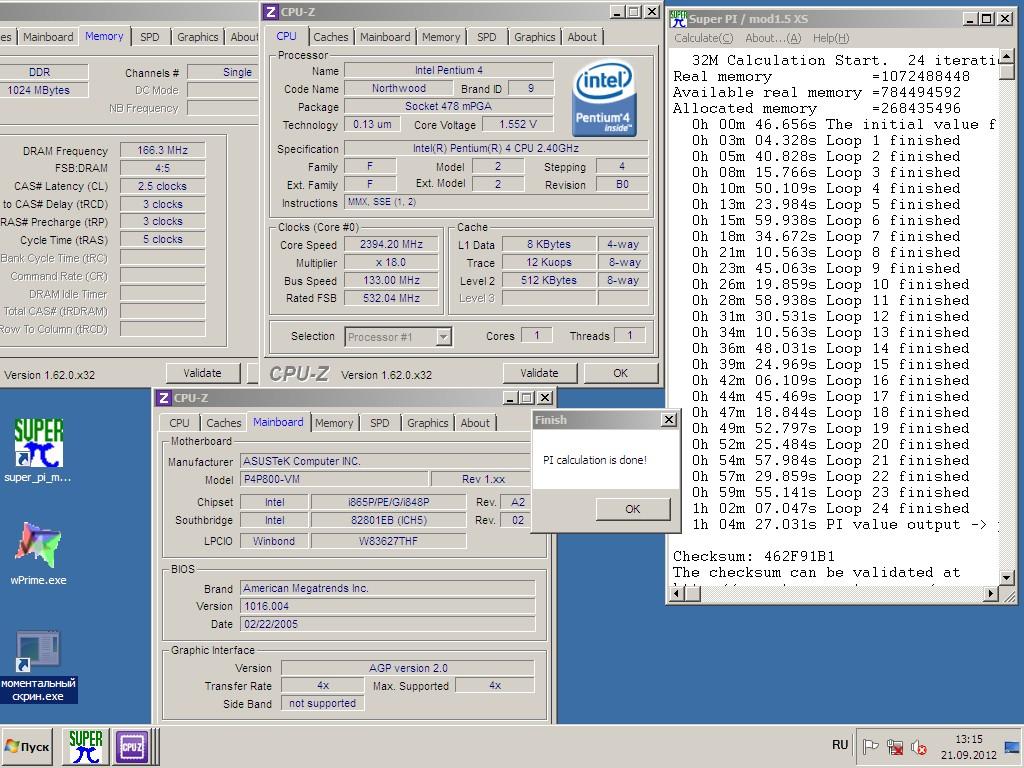Select Graphics tab in Mainboard CPU-Z window
This screenshot has height=768, width=1024.
pos(427,423)
